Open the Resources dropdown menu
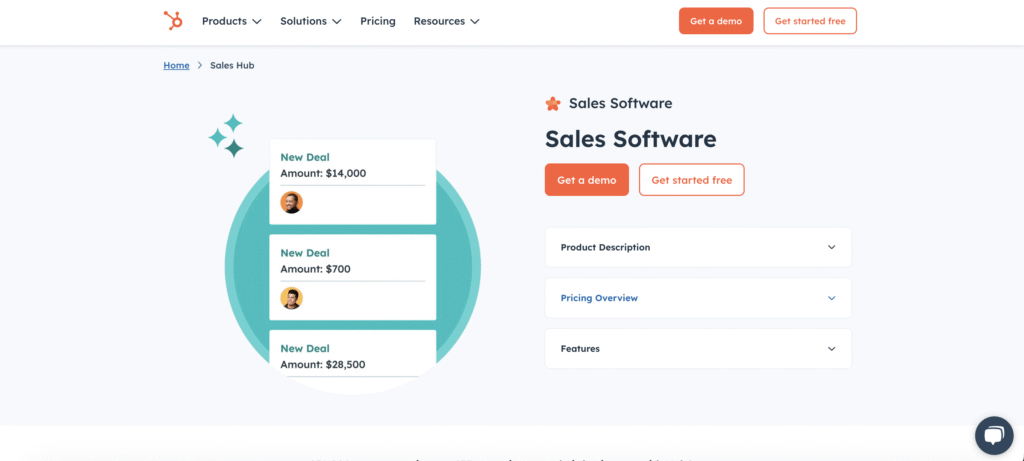This screenshot has width=1024, height=461. [447, 21]
